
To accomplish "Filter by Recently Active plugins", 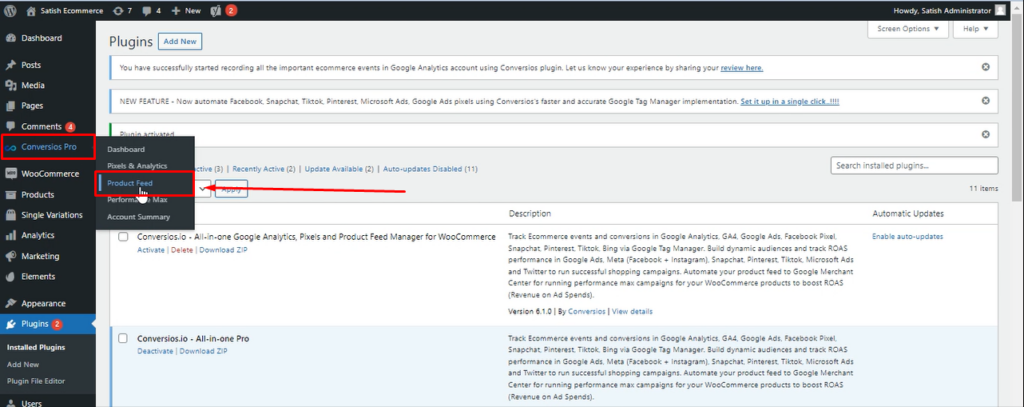I will (x=264, y=169).
